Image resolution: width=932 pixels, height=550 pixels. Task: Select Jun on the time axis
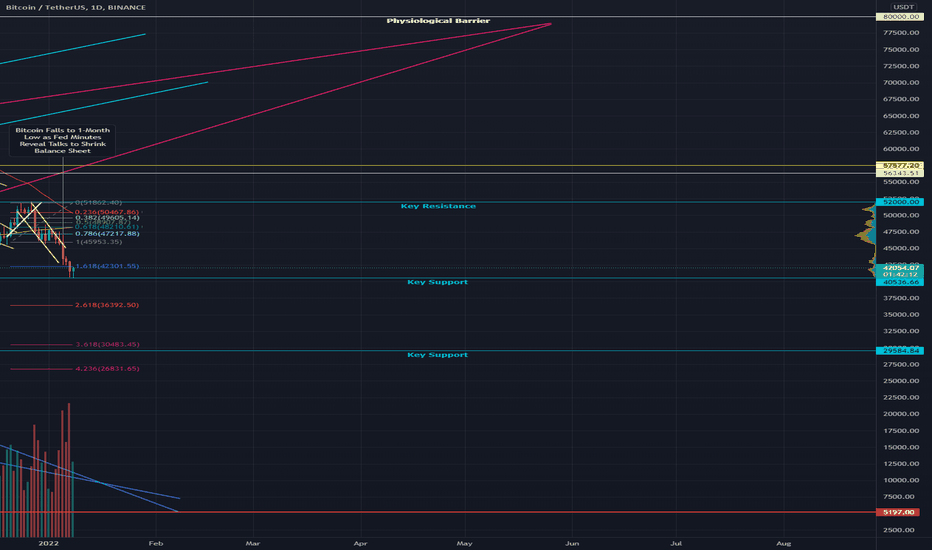click(572, 543)
